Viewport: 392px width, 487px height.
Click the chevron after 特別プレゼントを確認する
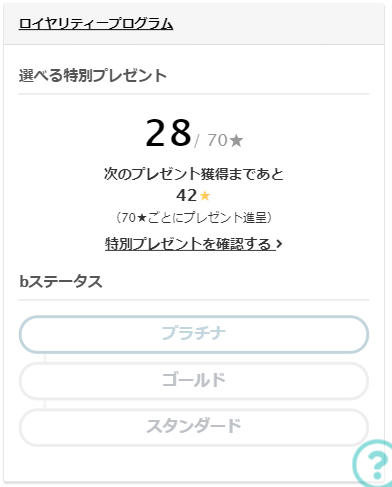point(279,244)
